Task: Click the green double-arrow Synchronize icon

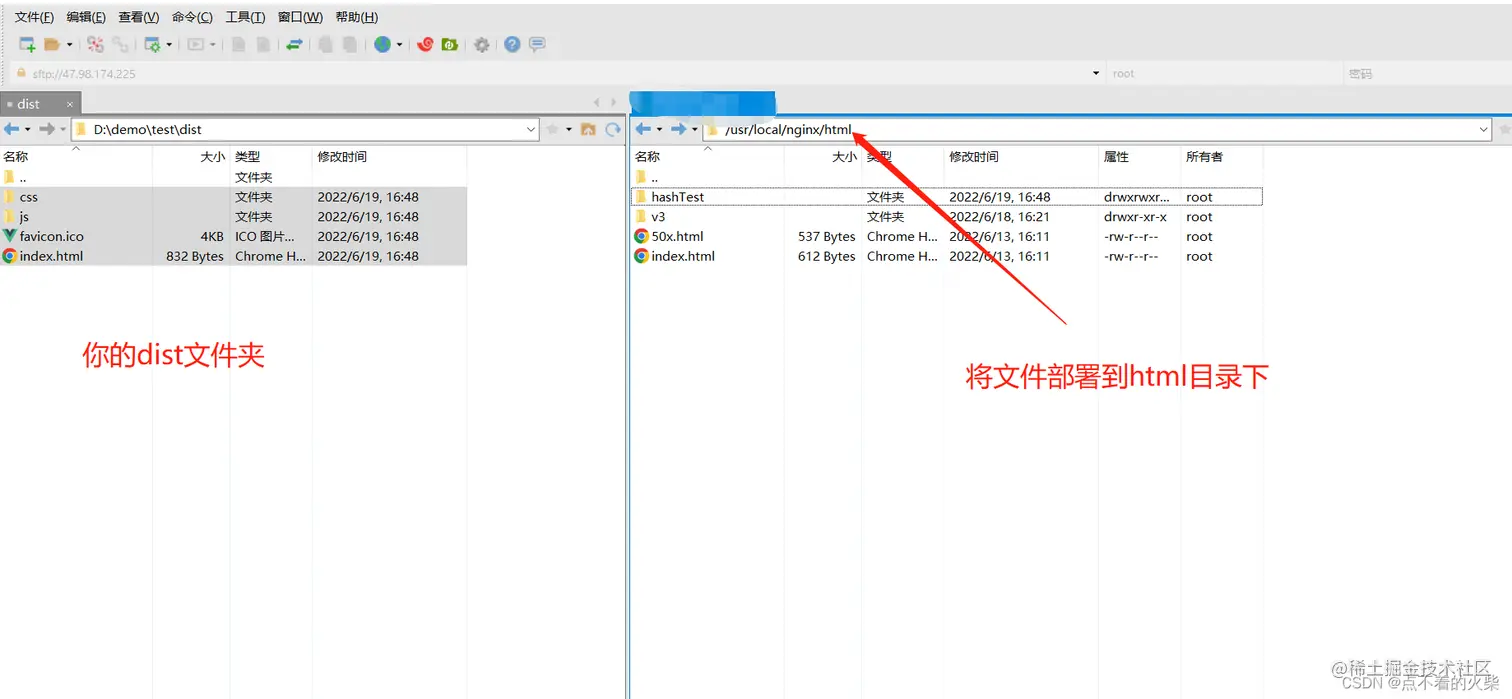Action: pyautogui.click(x=294, y=44)
